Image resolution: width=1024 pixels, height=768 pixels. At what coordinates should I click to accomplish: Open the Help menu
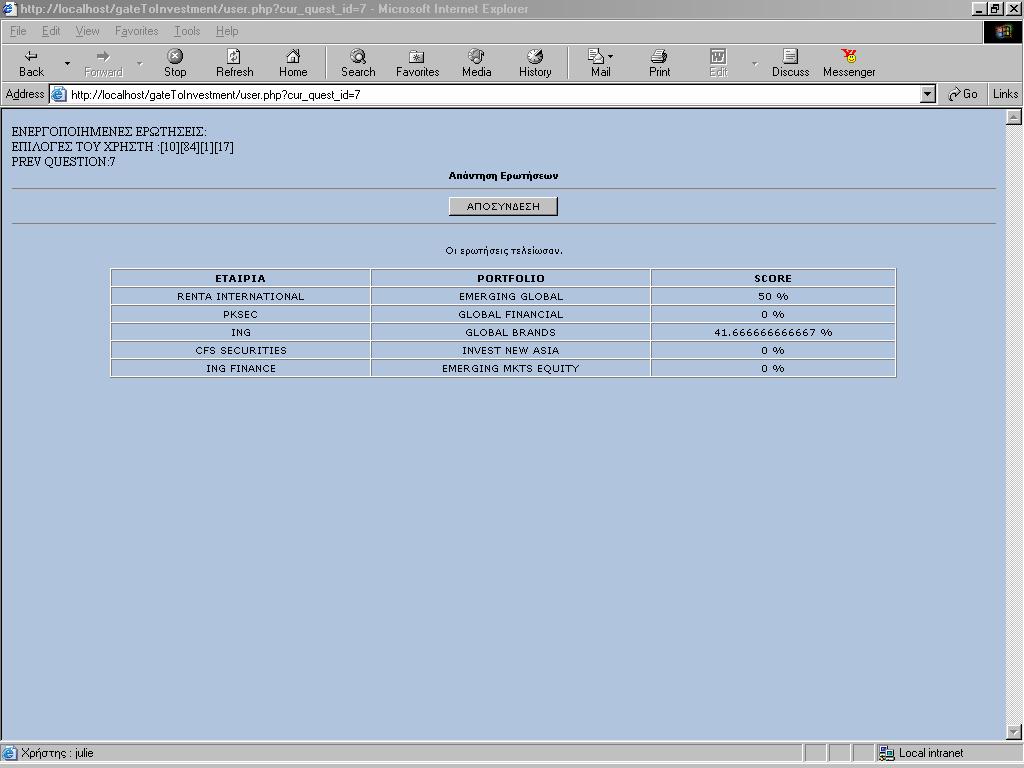[227, 31]
